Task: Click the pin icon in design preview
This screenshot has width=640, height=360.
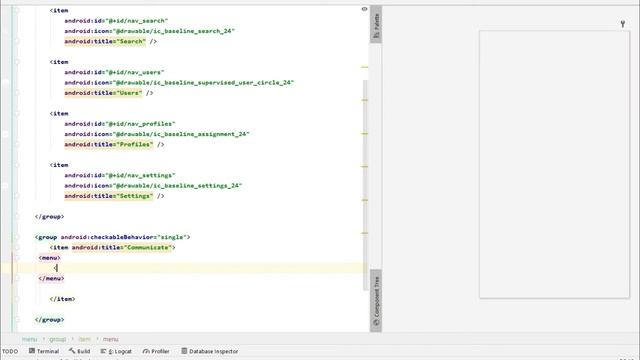Action: (x=623, y=24)
